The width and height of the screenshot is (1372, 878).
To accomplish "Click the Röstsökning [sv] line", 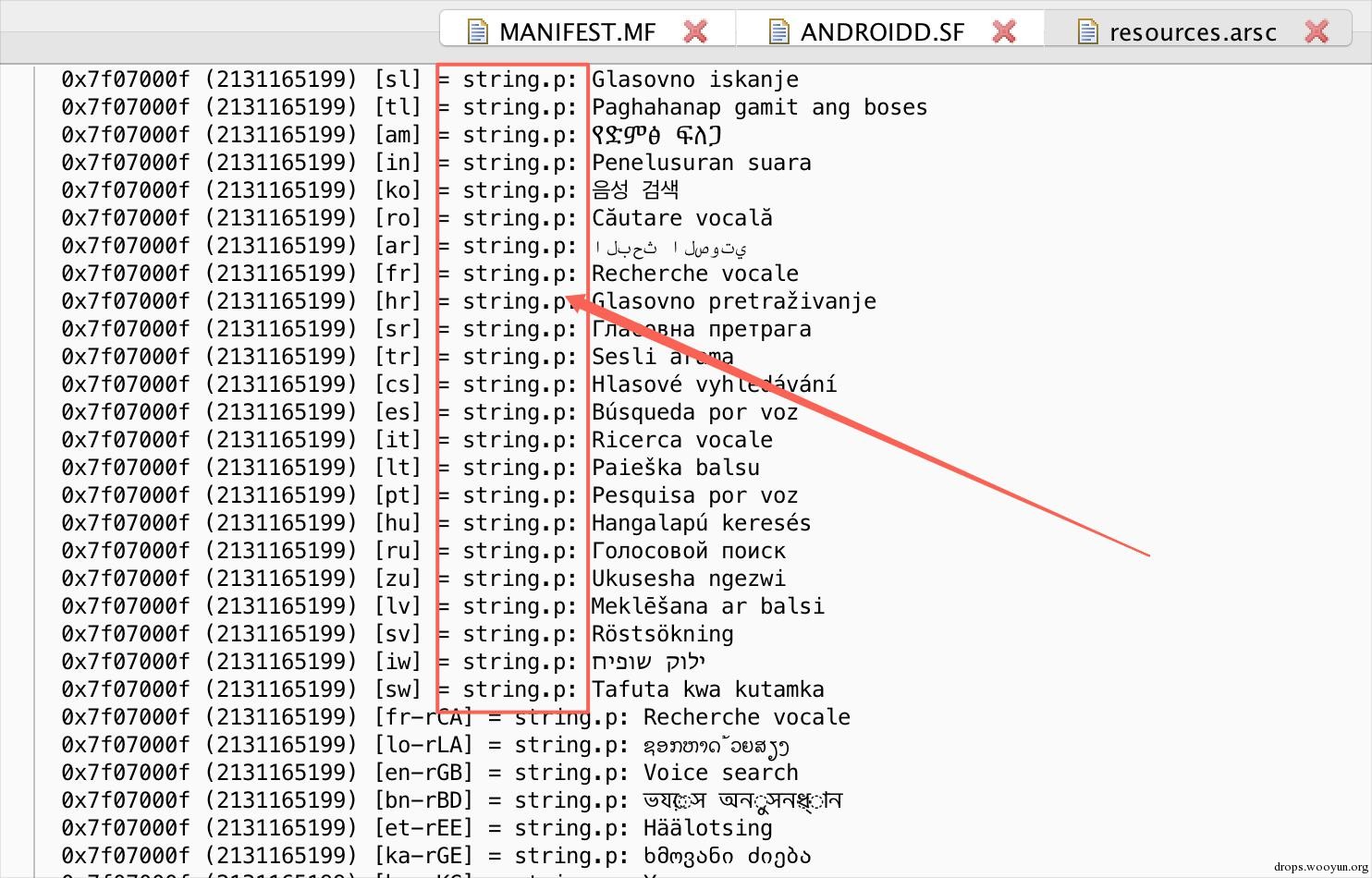I will click(398, 634).
